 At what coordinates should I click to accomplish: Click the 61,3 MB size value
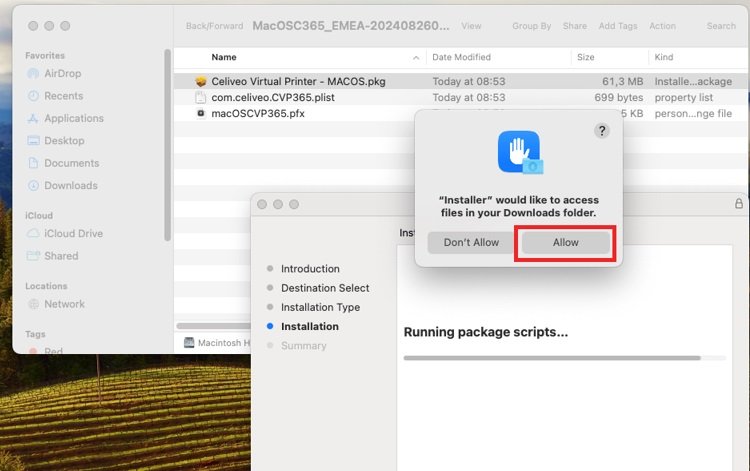click(622, 81)
